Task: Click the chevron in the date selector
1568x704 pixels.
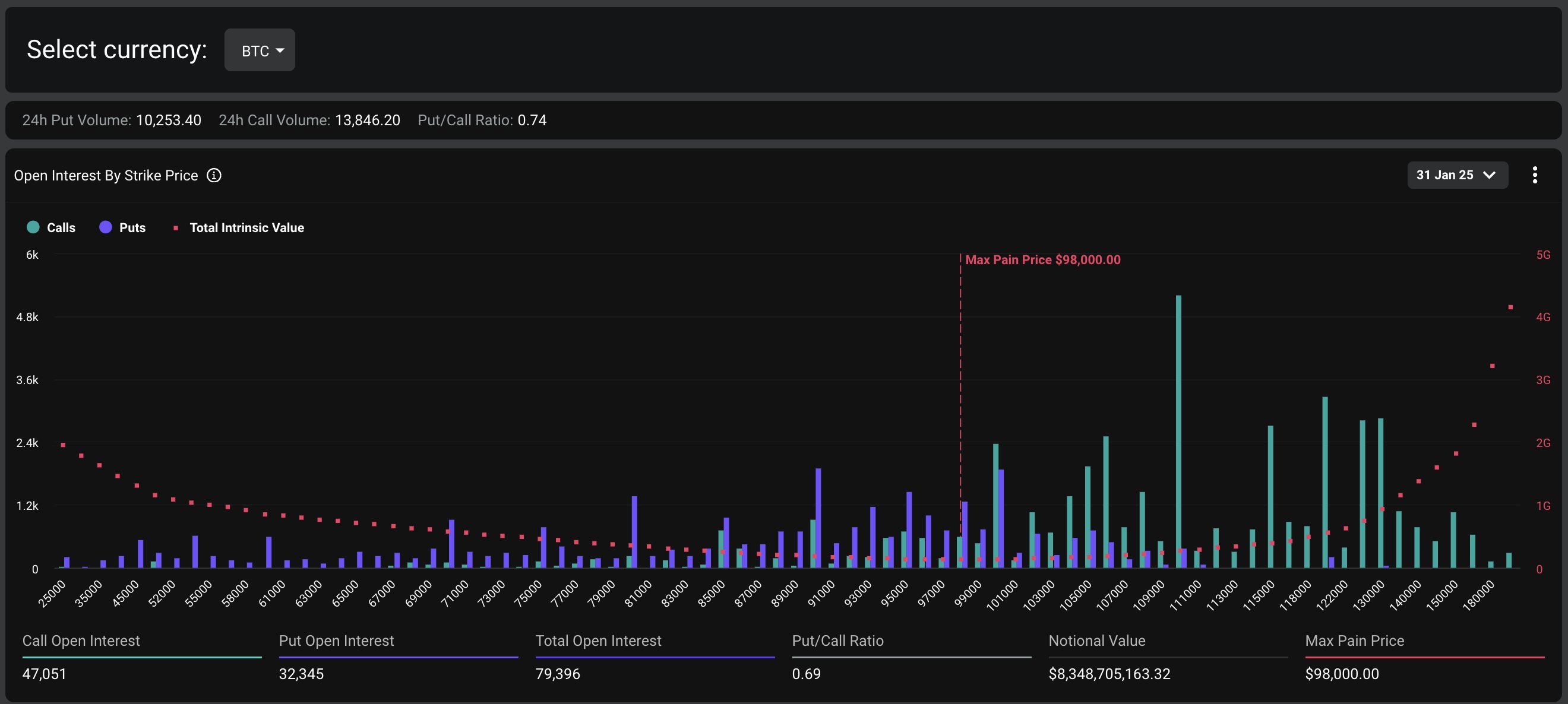Action: coord(1489,175)
